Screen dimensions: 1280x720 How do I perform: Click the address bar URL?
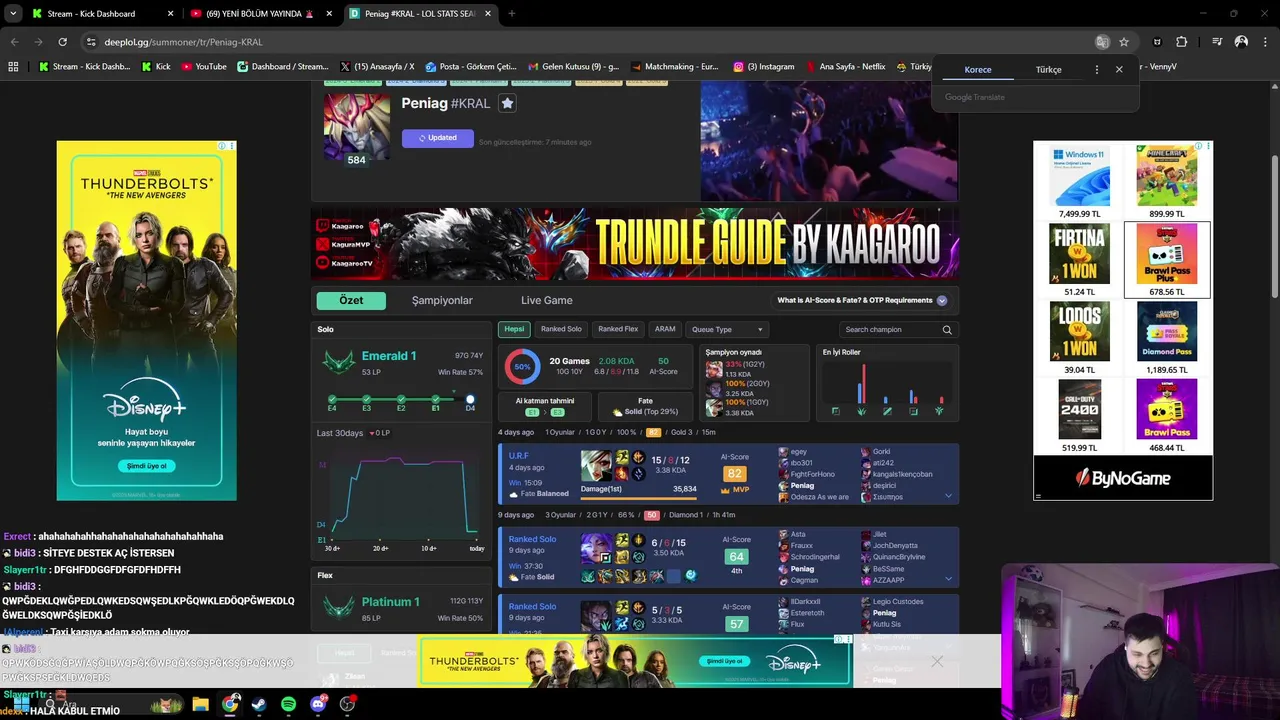(x=183, y=42)
